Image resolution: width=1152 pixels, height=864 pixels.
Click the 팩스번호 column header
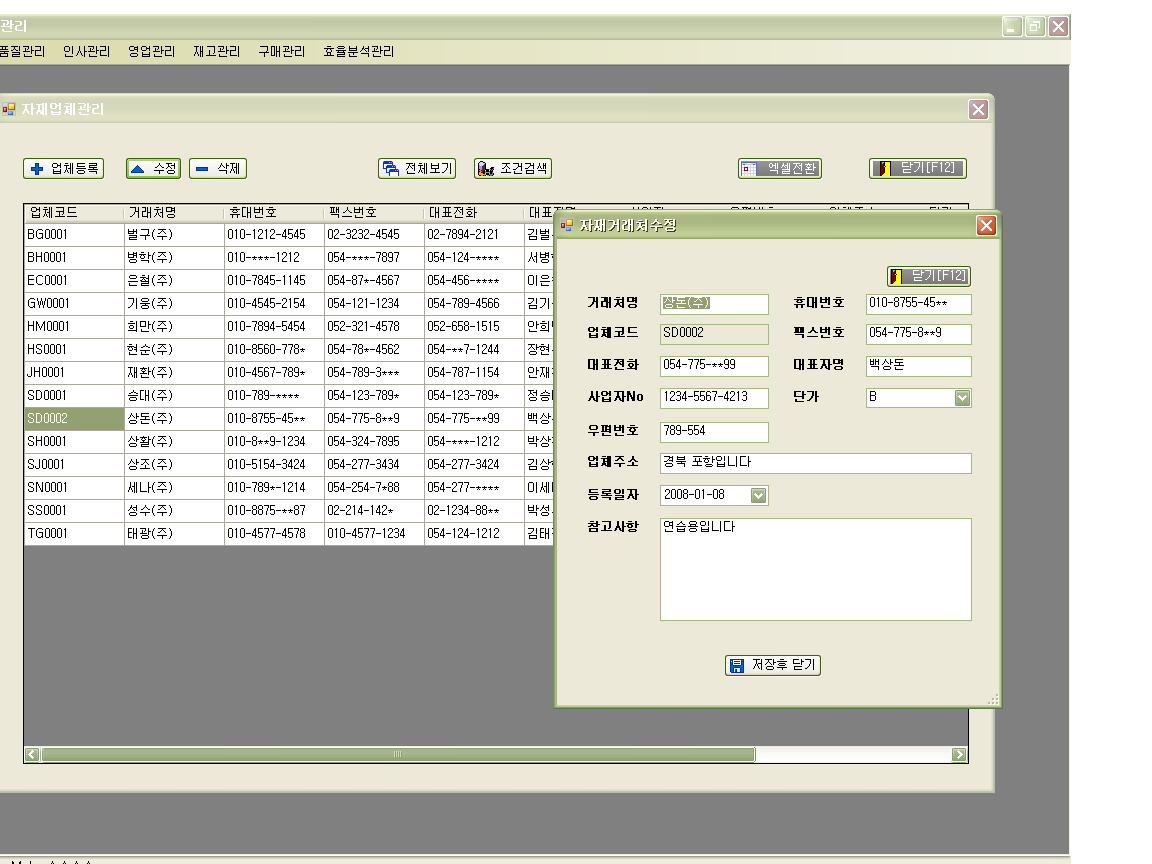[x=374, y=213]
